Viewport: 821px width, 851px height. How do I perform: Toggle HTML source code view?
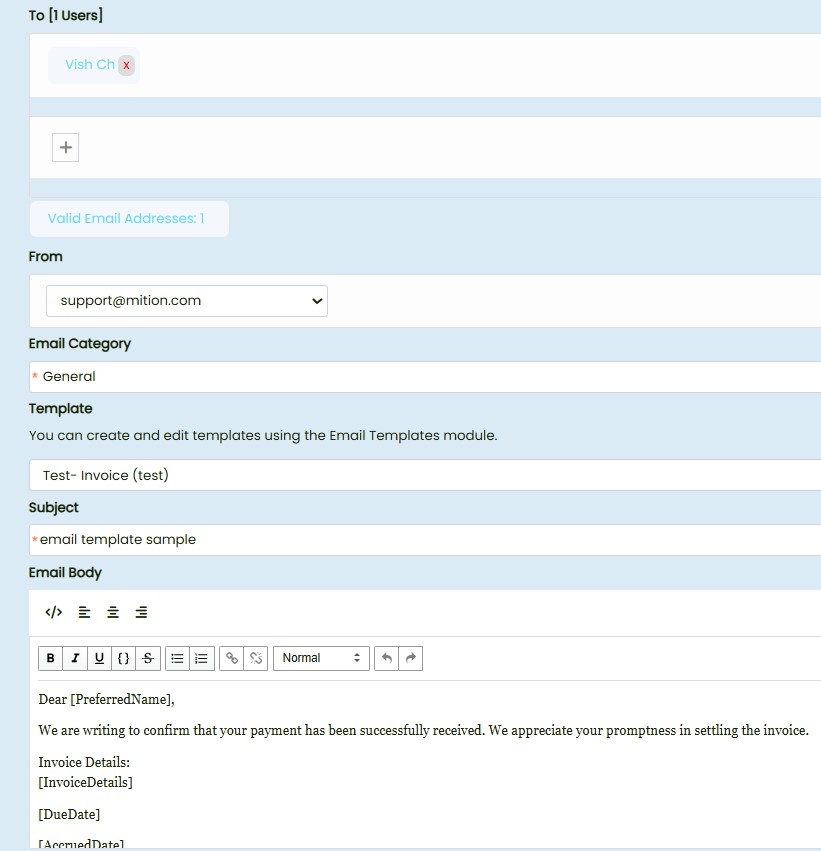click(54, 612)
